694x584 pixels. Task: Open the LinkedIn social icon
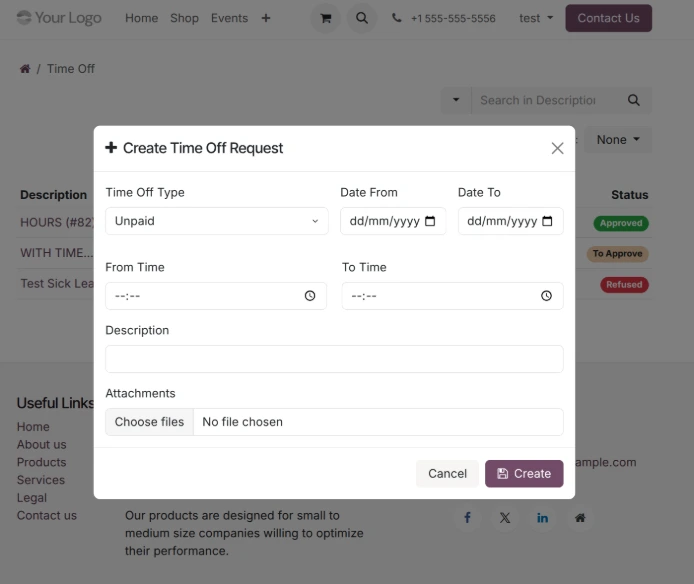(542, 518)
